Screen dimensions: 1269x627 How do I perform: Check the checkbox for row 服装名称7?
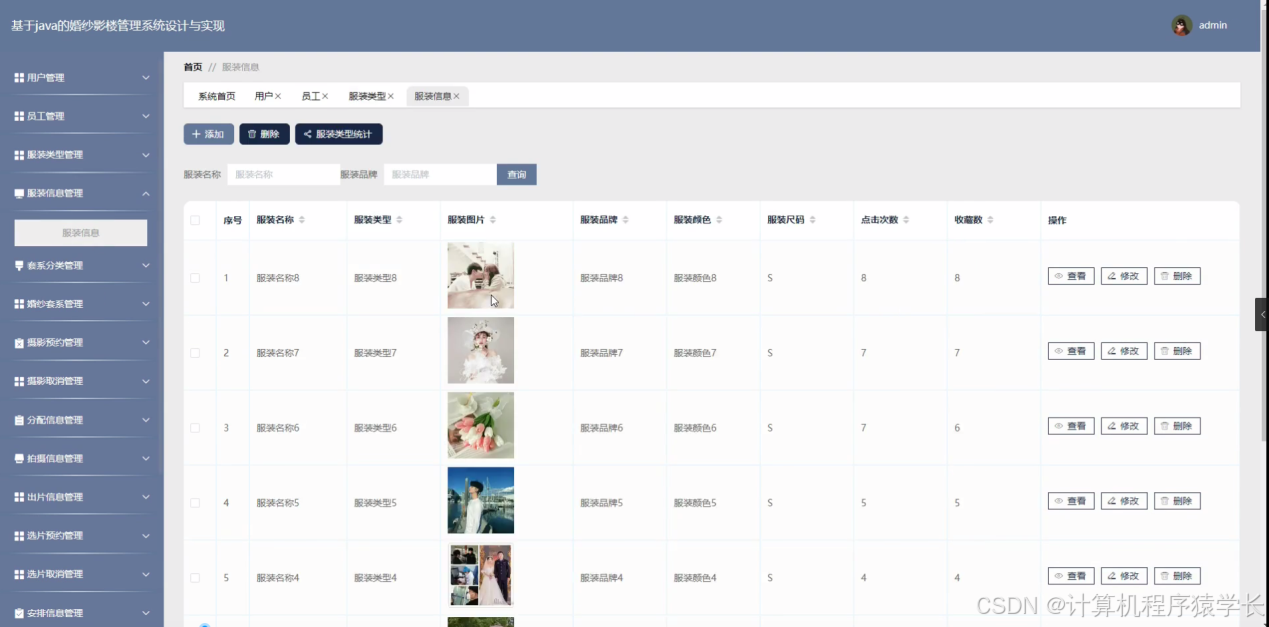(195, 353)
